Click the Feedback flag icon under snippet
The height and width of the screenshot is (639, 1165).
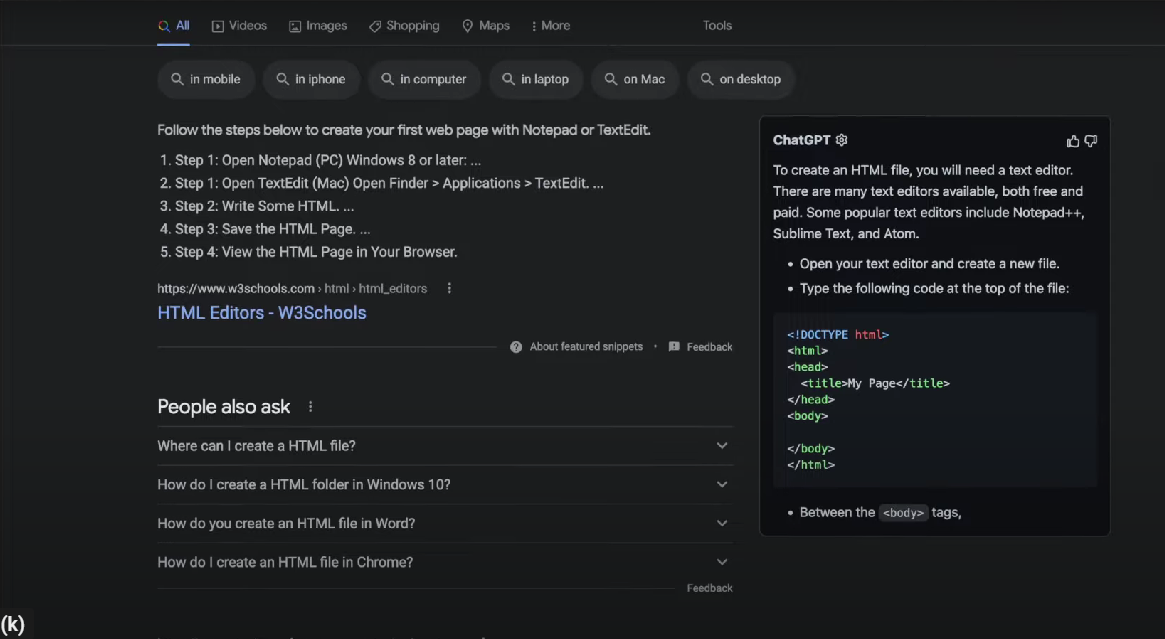(x=674, y=347)
